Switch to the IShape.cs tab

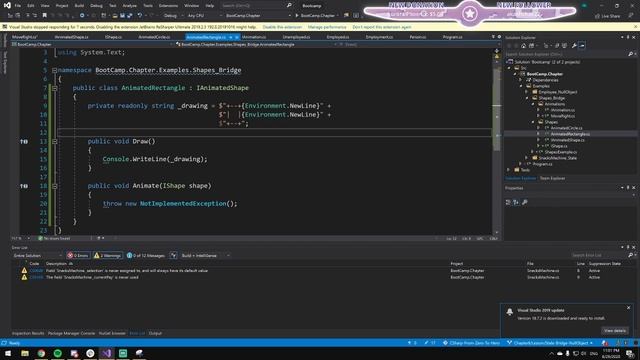(x=113, y=37)
